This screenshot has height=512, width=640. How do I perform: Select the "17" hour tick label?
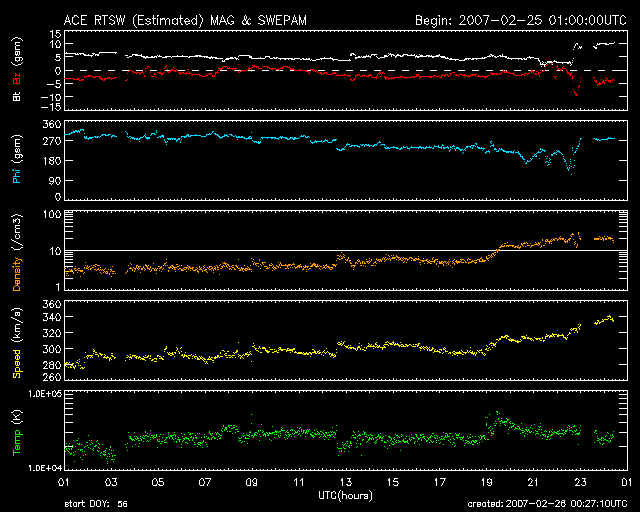[440, 482]
